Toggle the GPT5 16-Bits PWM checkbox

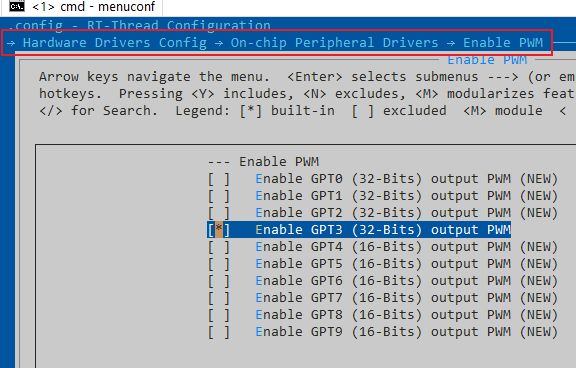219,264
